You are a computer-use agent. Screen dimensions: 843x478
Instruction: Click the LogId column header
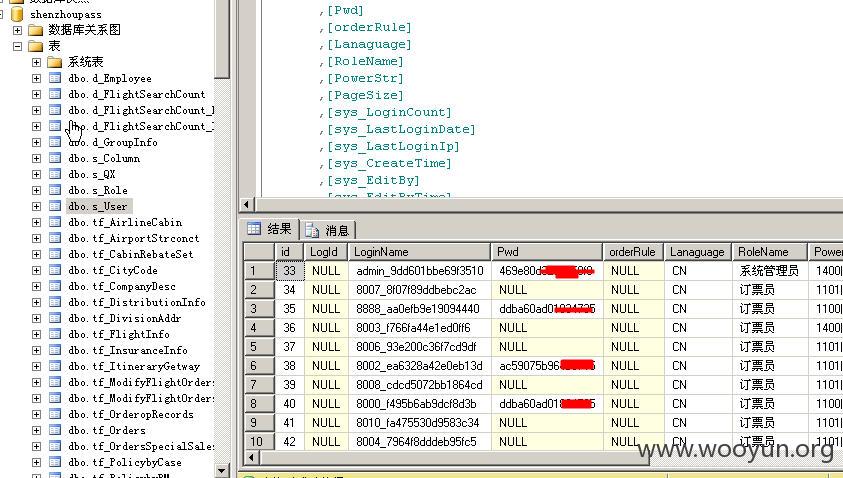coord(326,252)
